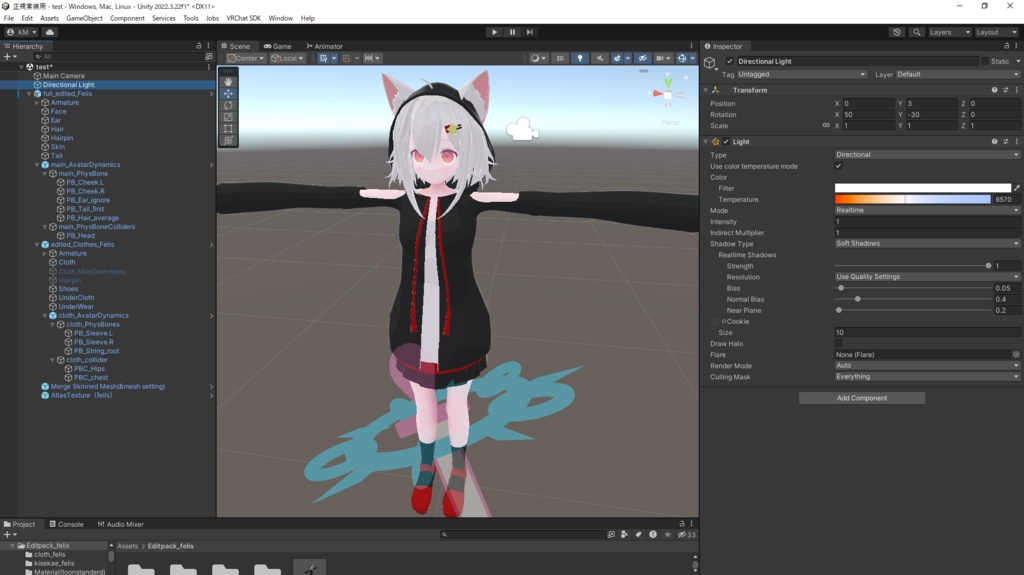Viewport: 1024px width, 575px height.
Task: Open the Layout dropdown
Action: tap(996, 32)
